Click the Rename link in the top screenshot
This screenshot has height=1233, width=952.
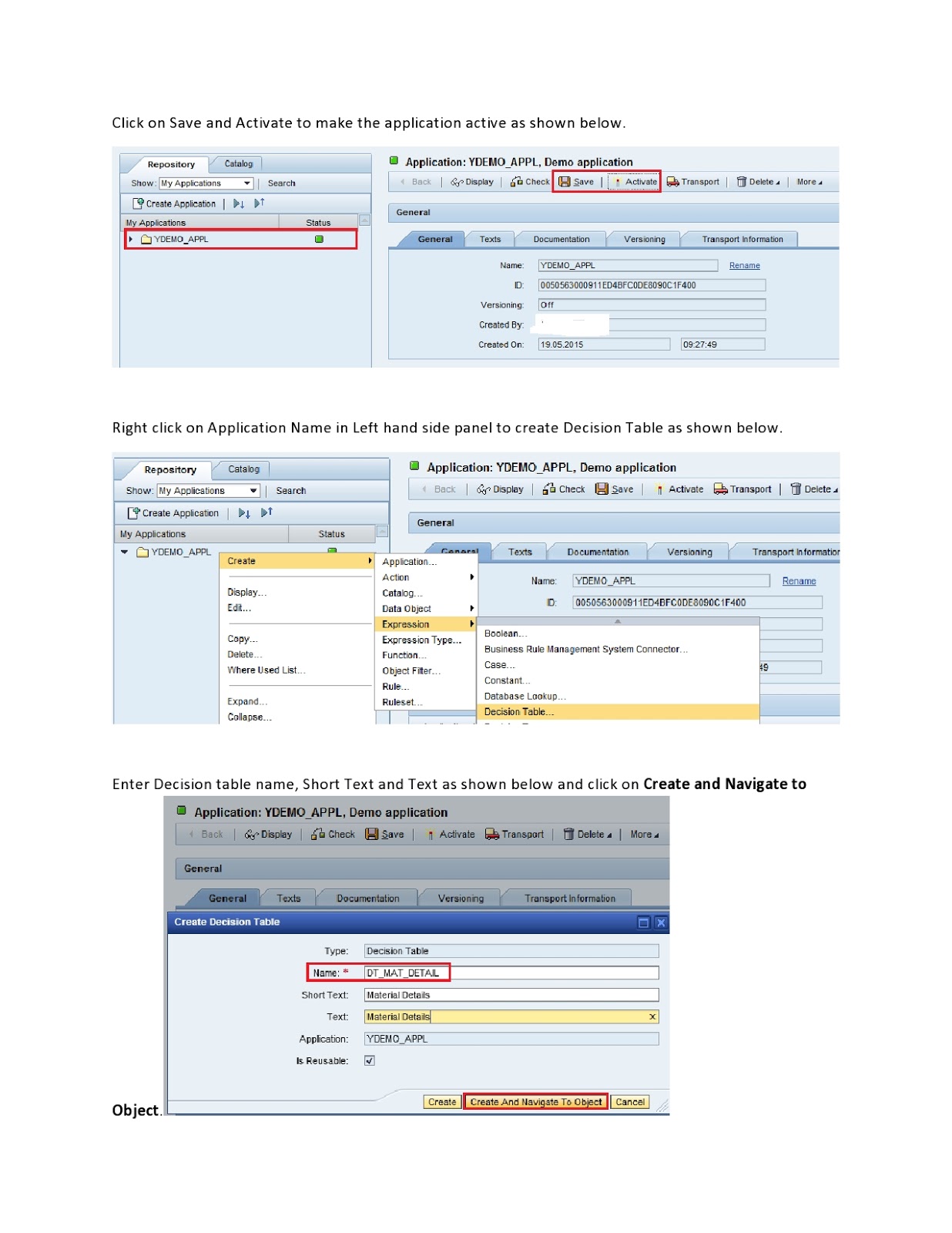coord(744,265)
